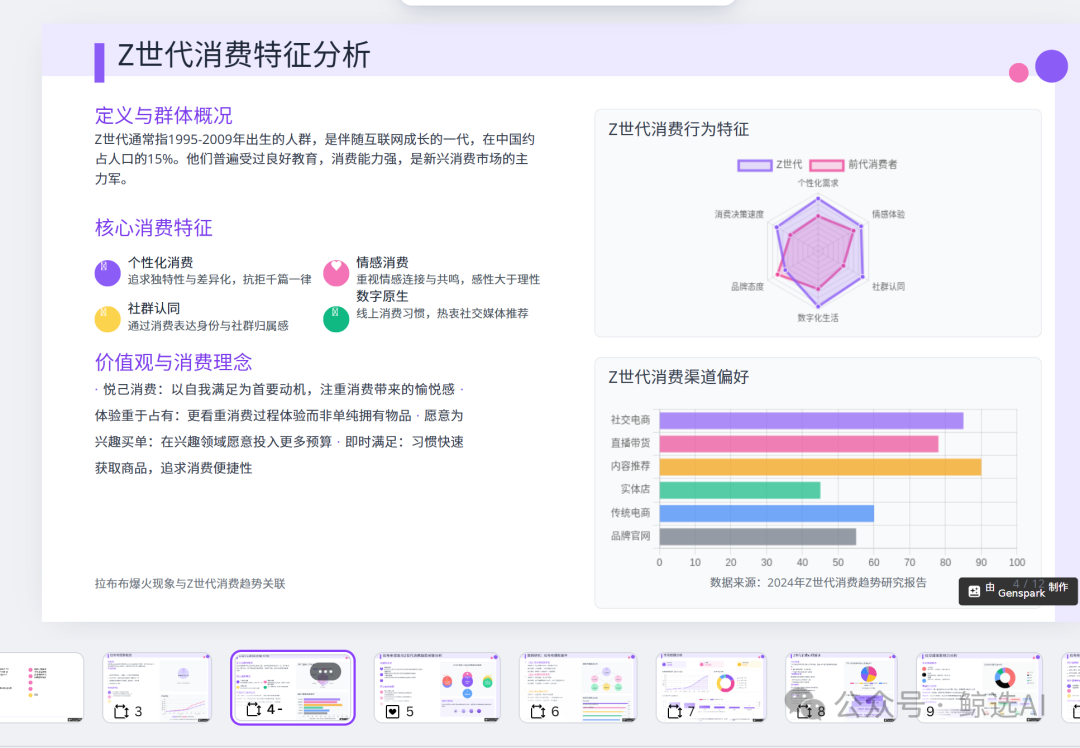Click the footer text 拉布布爆火现象与Z世代消费趋势关联
Image resolution: width=1080 pixels, height=748 pixels.
[190, 583]
